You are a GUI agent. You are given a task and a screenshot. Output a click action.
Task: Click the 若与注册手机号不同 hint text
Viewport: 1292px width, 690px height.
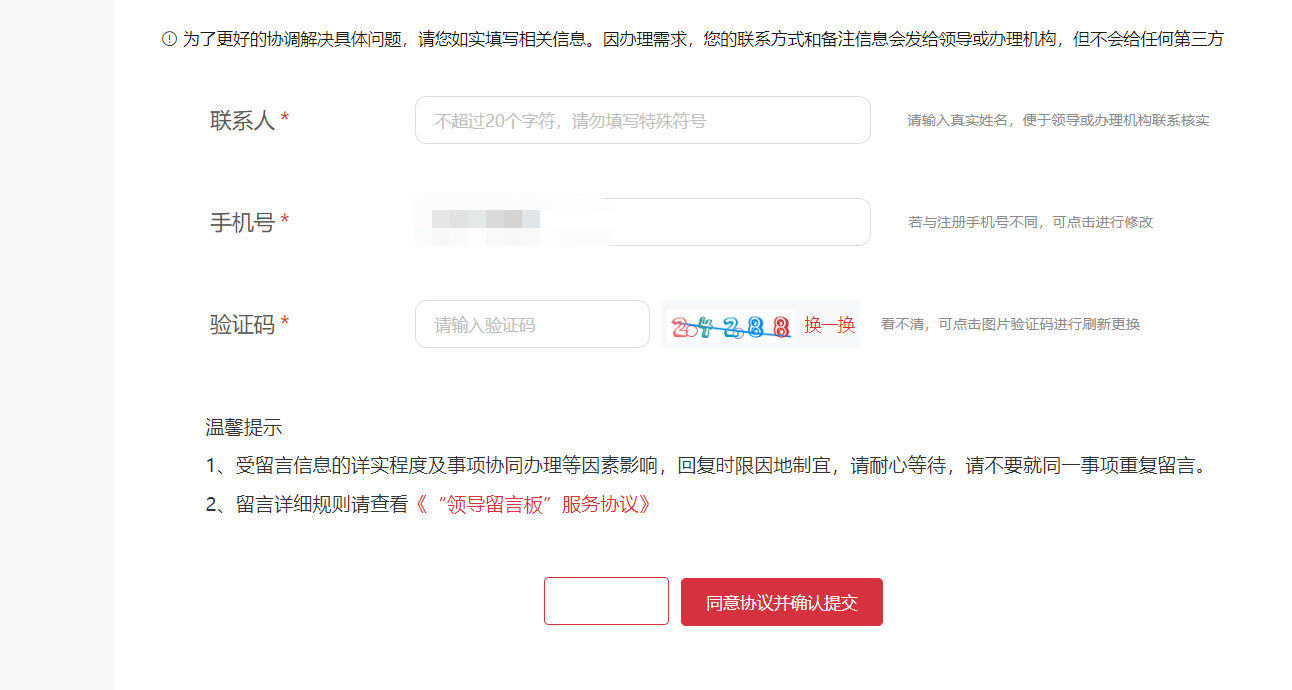tap(1030, 222)
